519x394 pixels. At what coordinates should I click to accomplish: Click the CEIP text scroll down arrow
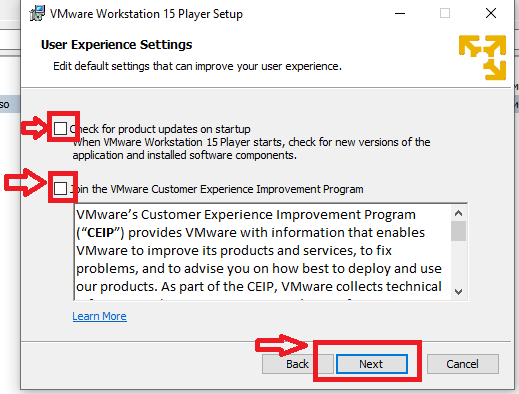coord(459,292)
